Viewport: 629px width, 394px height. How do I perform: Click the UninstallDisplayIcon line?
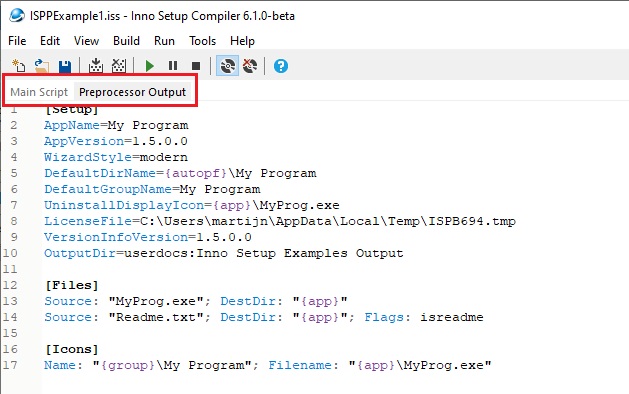192,205
